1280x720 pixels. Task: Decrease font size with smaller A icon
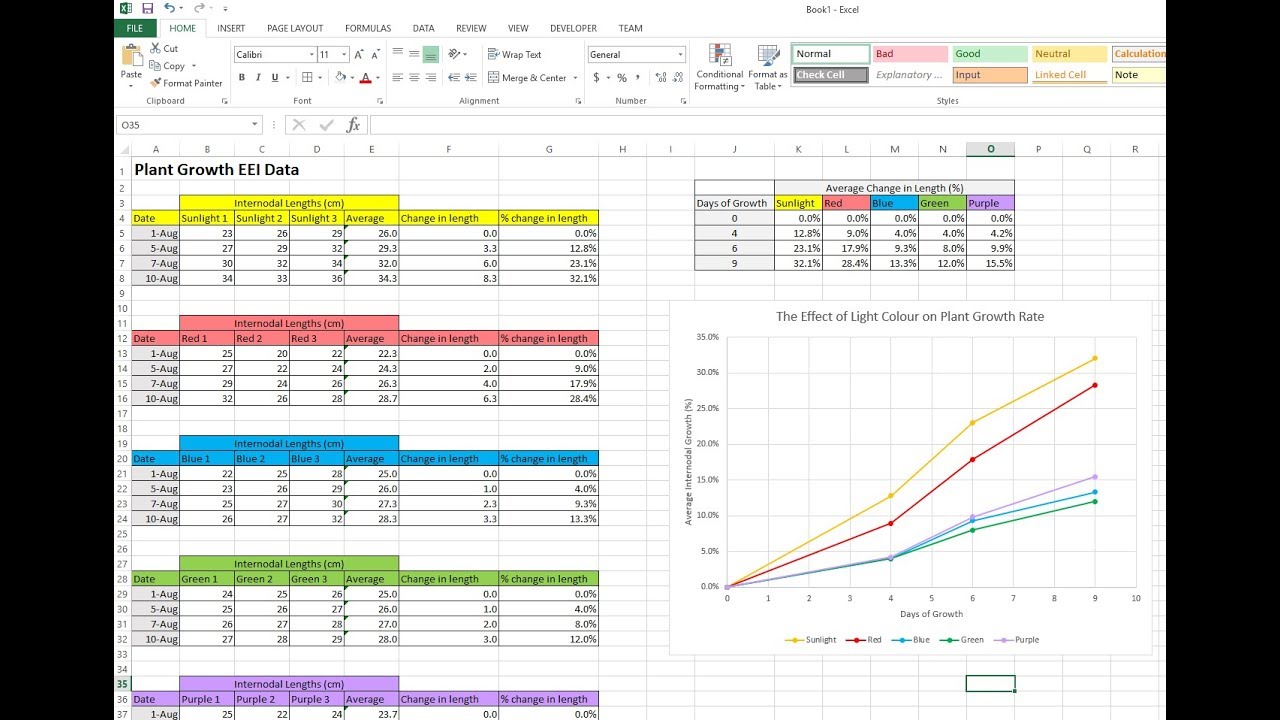(376, 55)
